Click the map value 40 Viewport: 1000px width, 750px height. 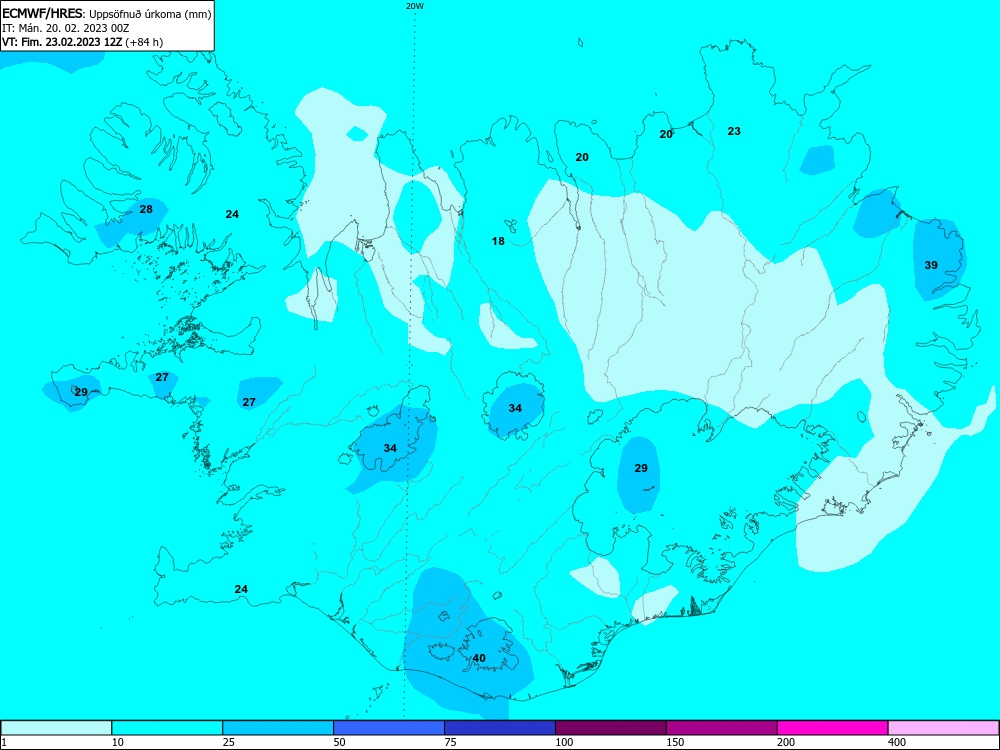click(479, 658)
